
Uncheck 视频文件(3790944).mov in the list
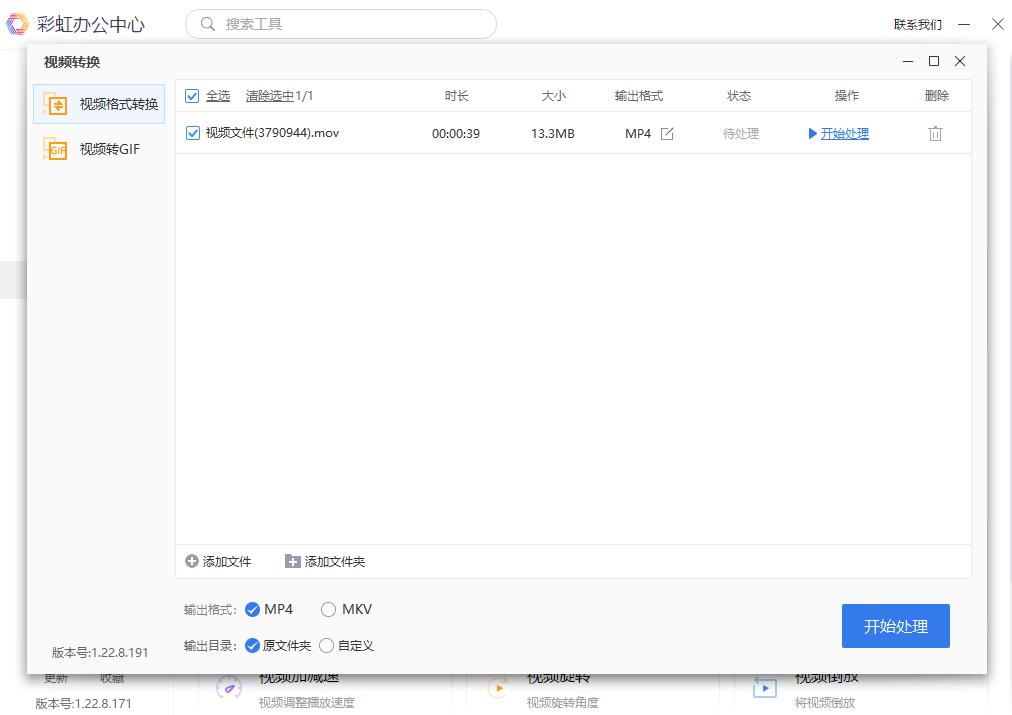click(x=190, y=132)
